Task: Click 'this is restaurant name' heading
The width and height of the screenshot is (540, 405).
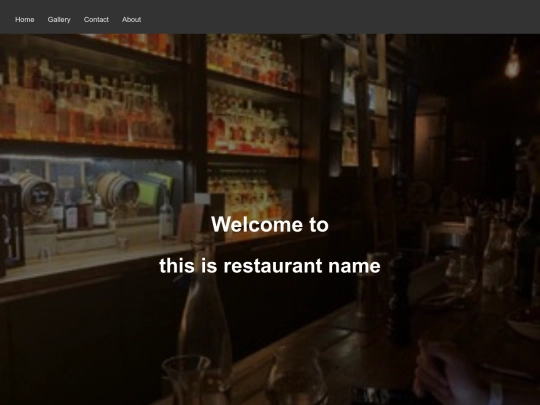Action: 270,266
